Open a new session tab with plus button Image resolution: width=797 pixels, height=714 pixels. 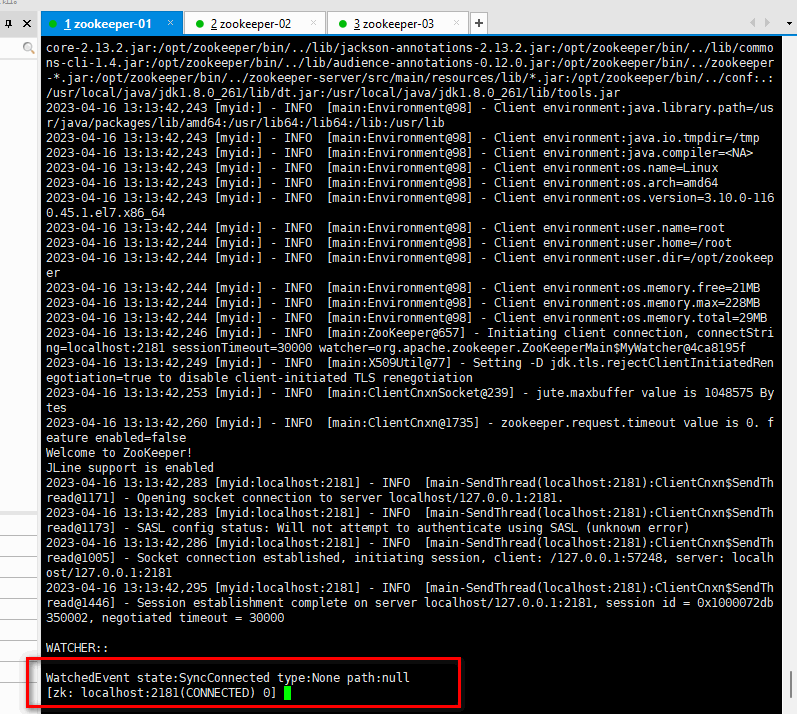pyautogui.click(x=478, y=23)
